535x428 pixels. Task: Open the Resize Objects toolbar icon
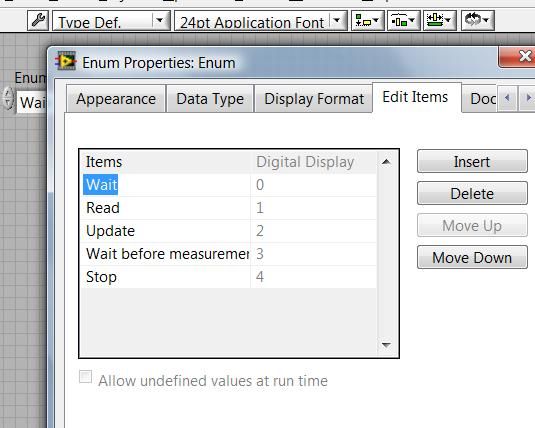pos(439,20)
